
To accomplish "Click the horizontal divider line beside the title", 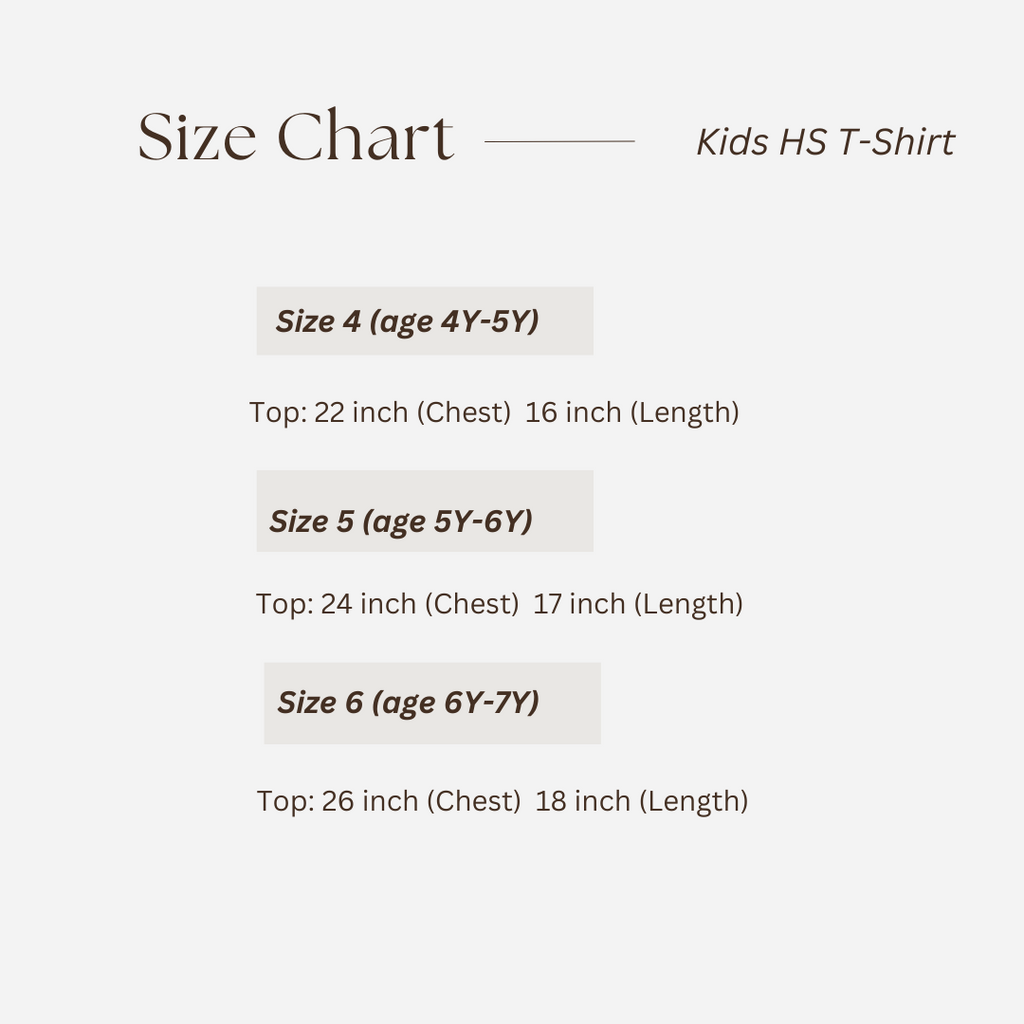I will pos(559,142).
